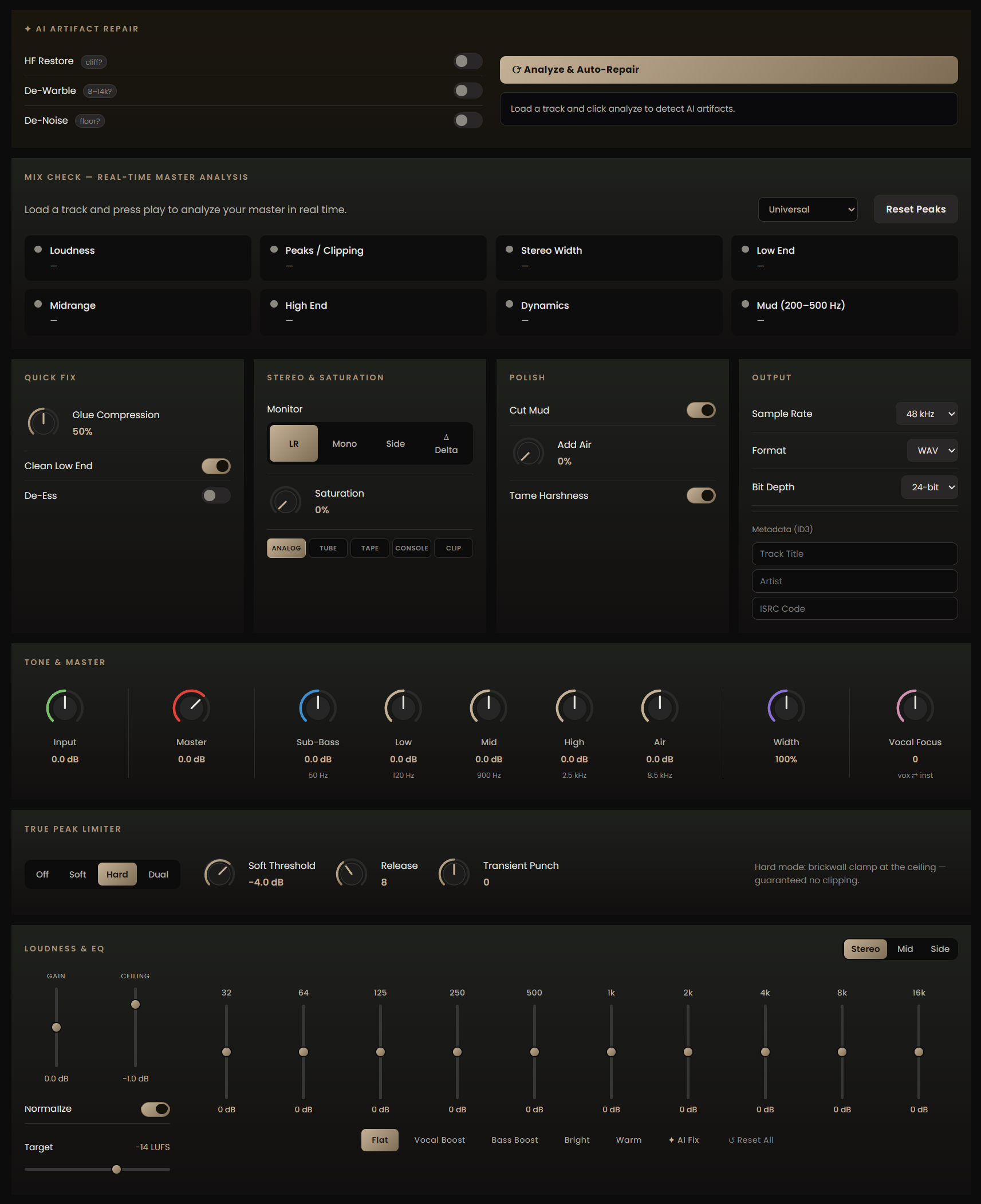Image resolution: width=981 pixels, height=1204 pixels.
Task: Click Analyze & Auto-Repair button
Action: coord(728,70)
